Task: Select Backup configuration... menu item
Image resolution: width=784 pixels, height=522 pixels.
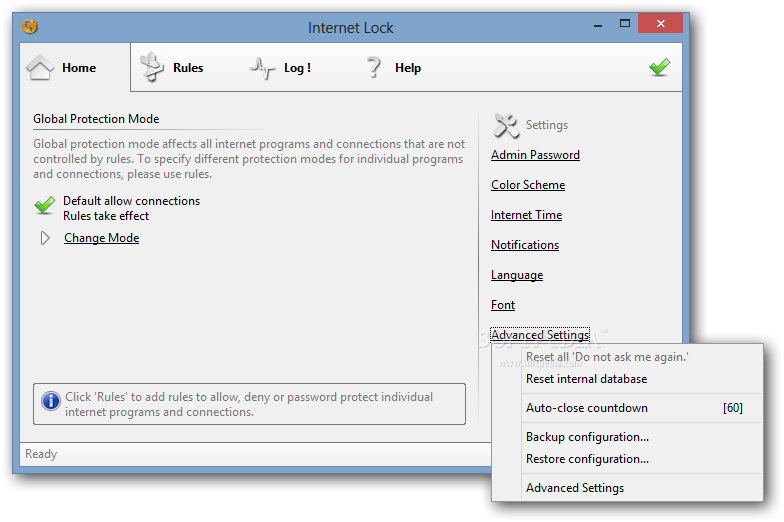Action: pos(587,437)
